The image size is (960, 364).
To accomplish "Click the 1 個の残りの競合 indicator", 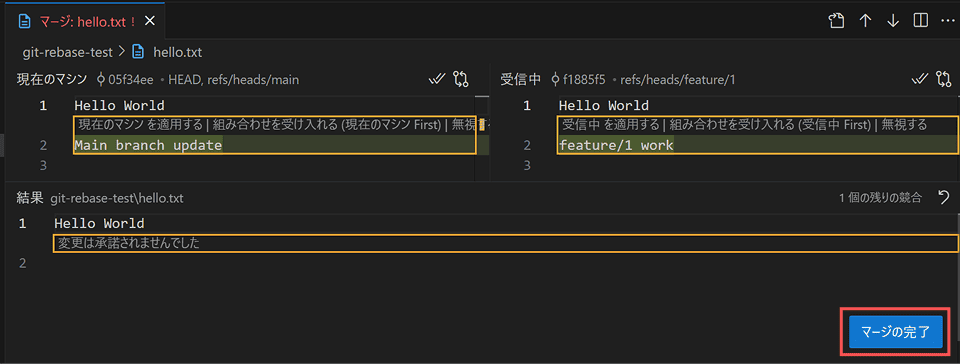I will (x=880, y=198).
